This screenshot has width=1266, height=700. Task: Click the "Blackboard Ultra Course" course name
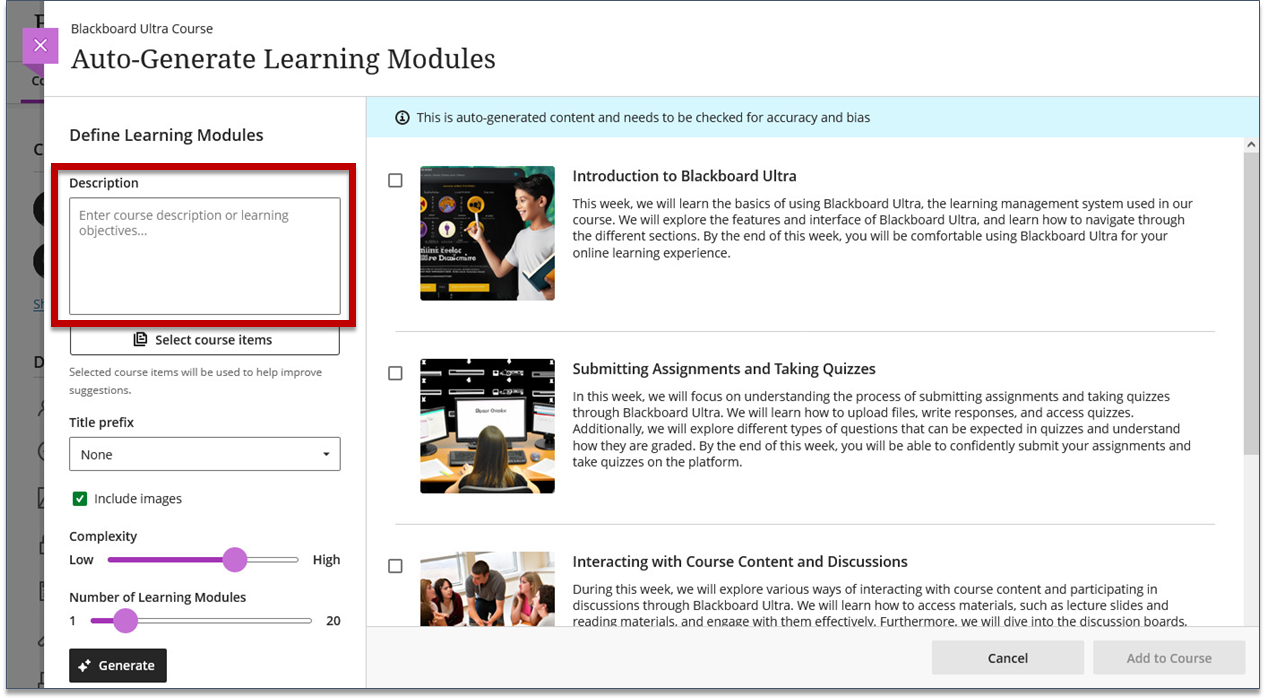(x=142, y=29)
